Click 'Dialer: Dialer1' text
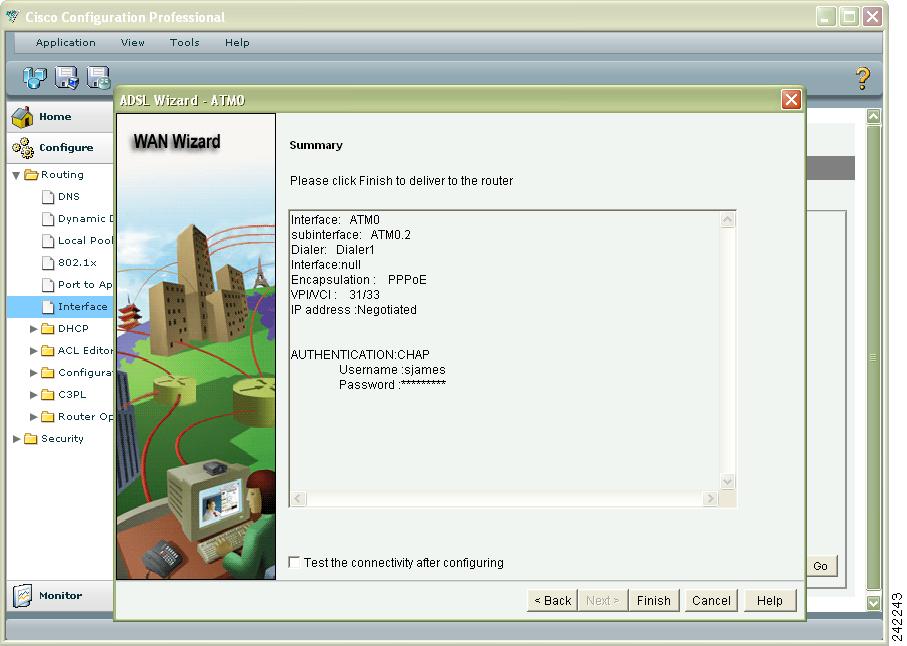Image resolution: width=907 pixels, height=646 pixels. coord(333,250)
